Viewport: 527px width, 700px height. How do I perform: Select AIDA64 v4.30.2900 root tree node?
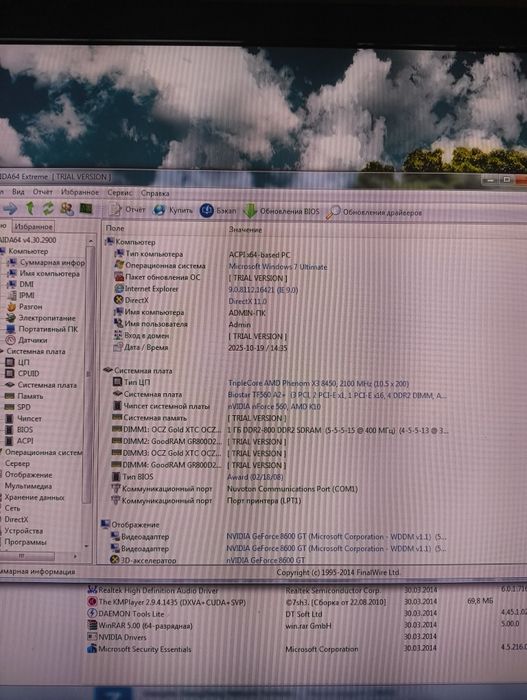point(28,240)
